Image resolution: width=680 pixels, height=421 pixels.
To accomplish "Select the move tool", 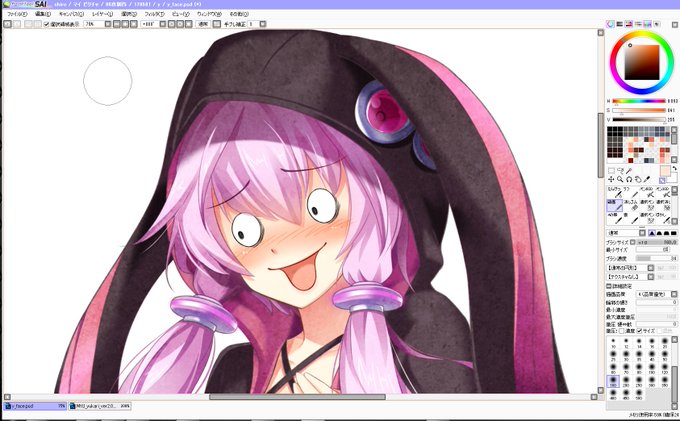I will tap(611, 179).
